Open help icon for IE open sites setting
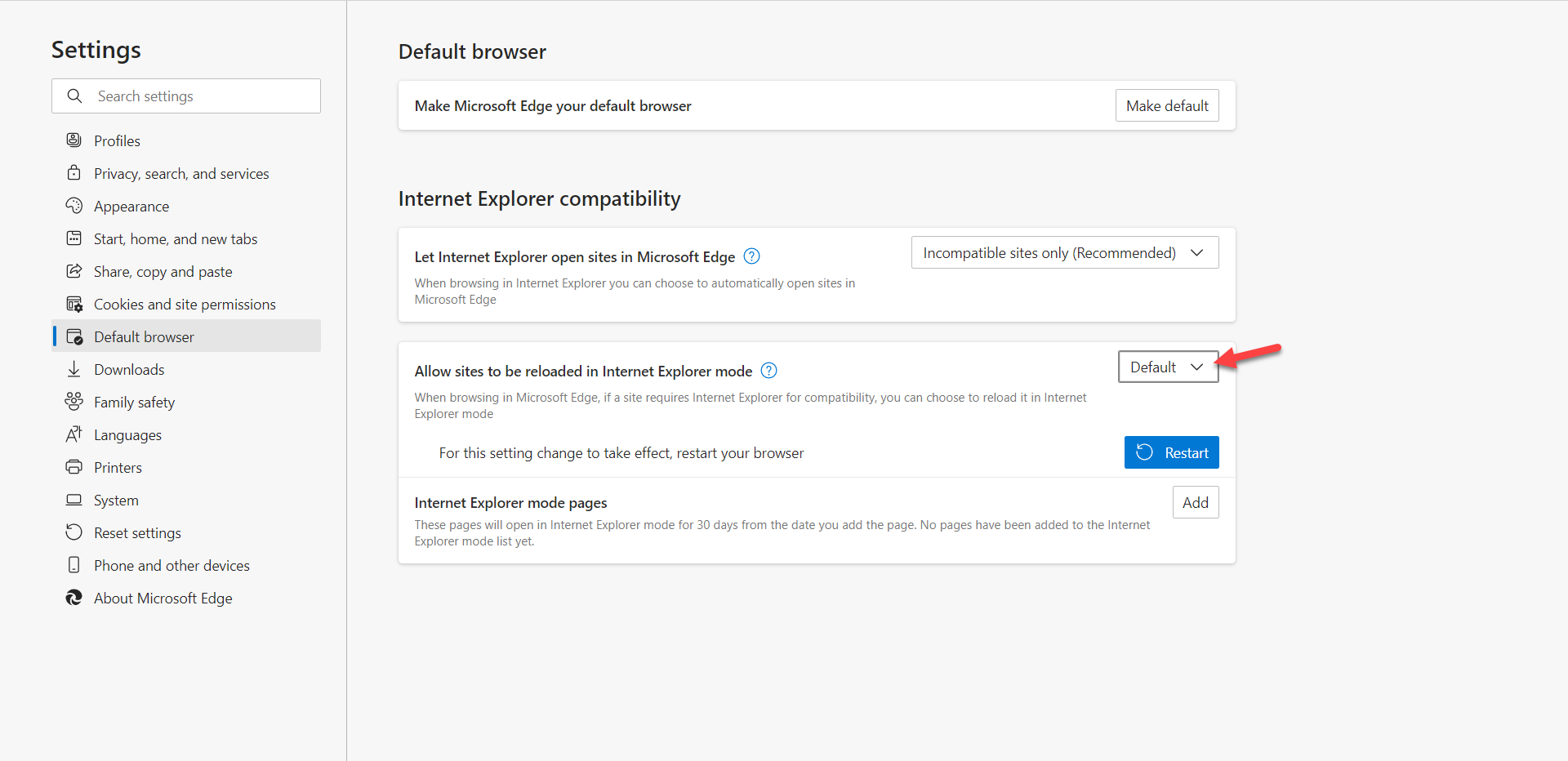The height and width of the screenshot is (761, 1568). click(752, 256)
